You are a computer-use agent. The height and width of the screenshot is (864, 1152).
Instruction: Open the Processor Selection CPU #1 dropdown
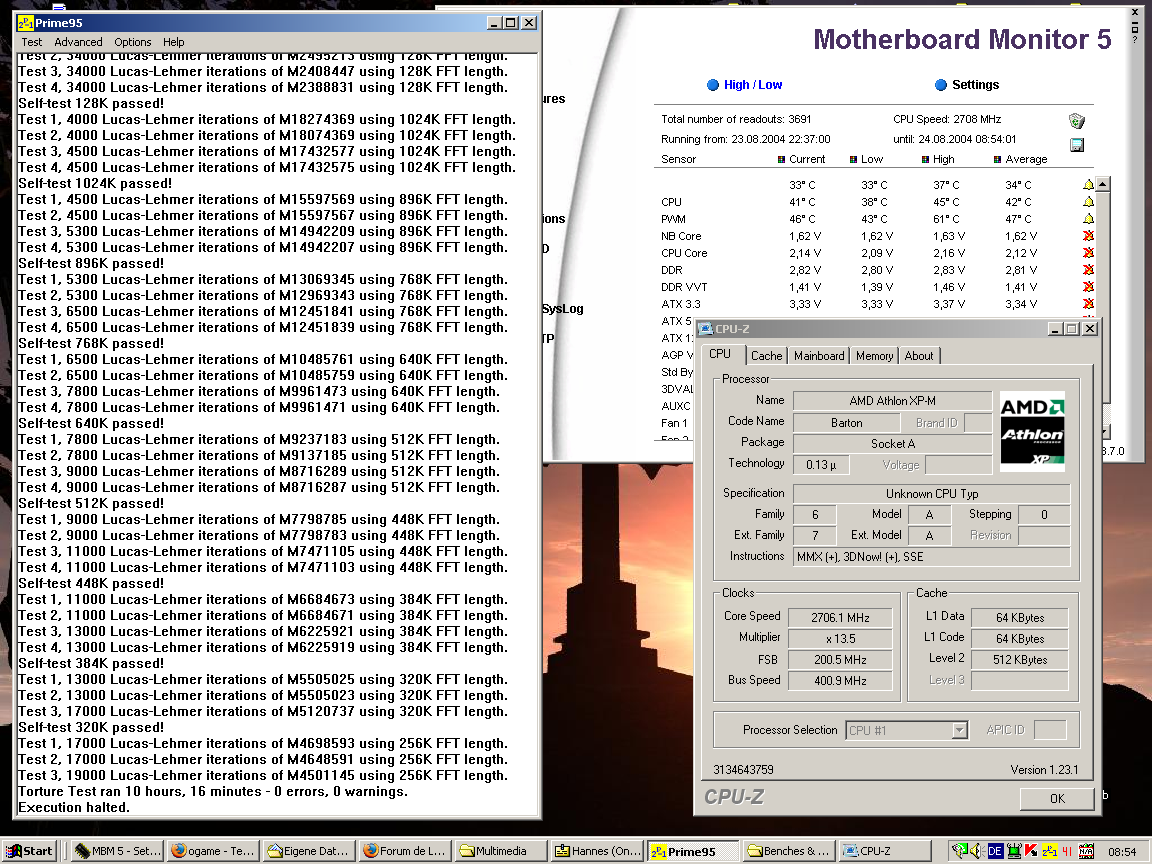tap(961, 730)
